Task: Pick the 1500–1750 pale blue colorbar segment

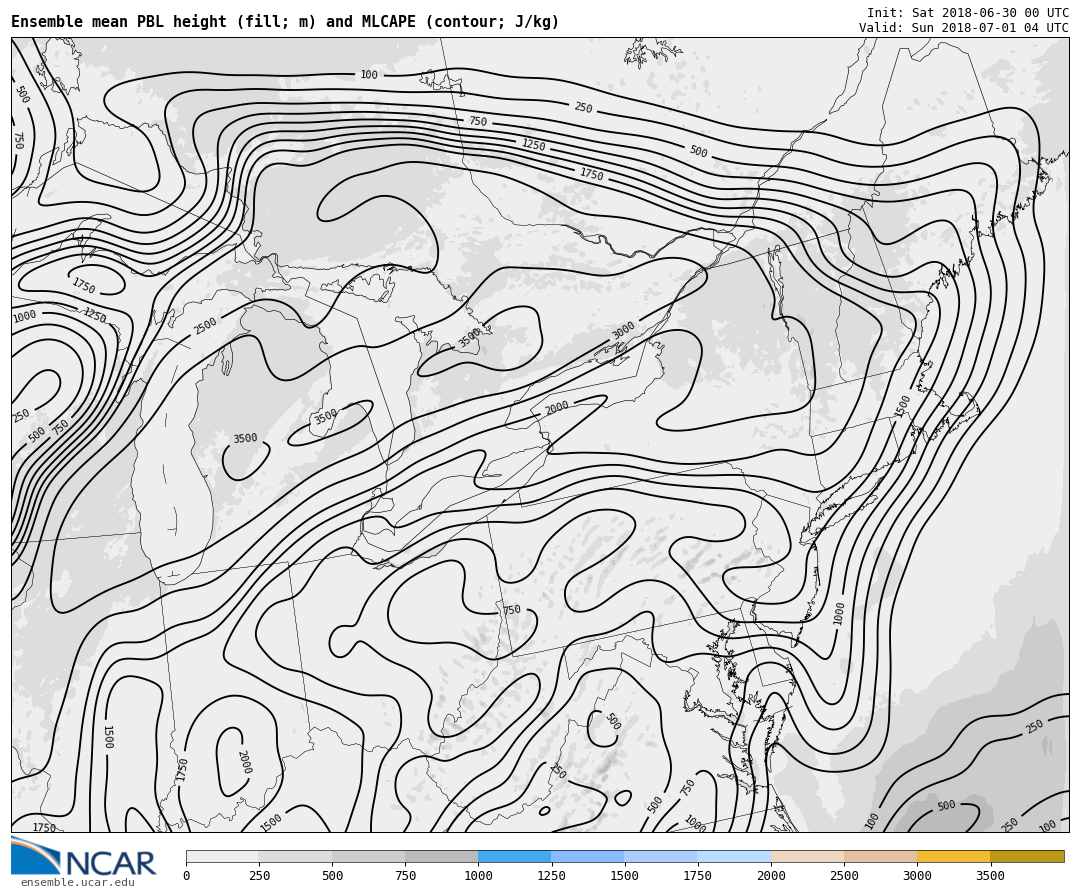Action: coord(661,856)
